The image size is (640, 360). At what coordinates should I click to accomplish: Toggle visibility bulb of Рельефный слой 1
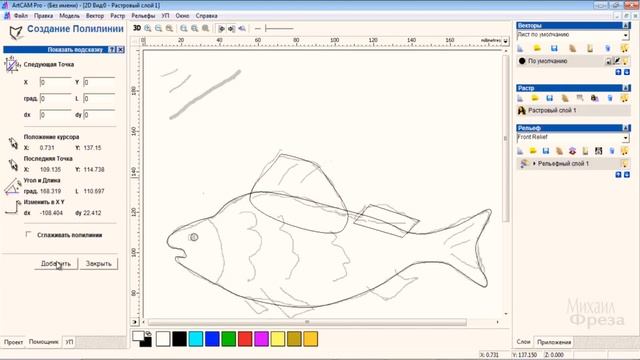click(624, 164)
